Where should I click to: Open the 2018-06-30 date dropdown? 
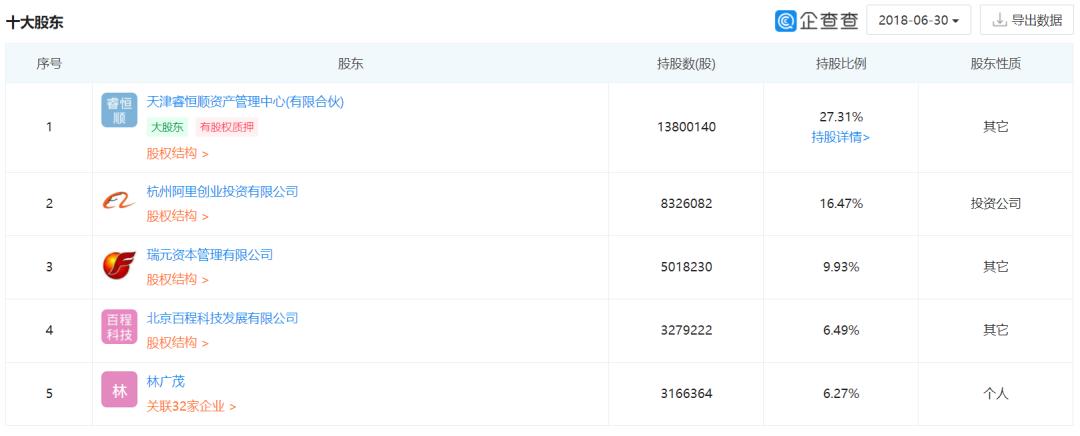click(918, 20)
